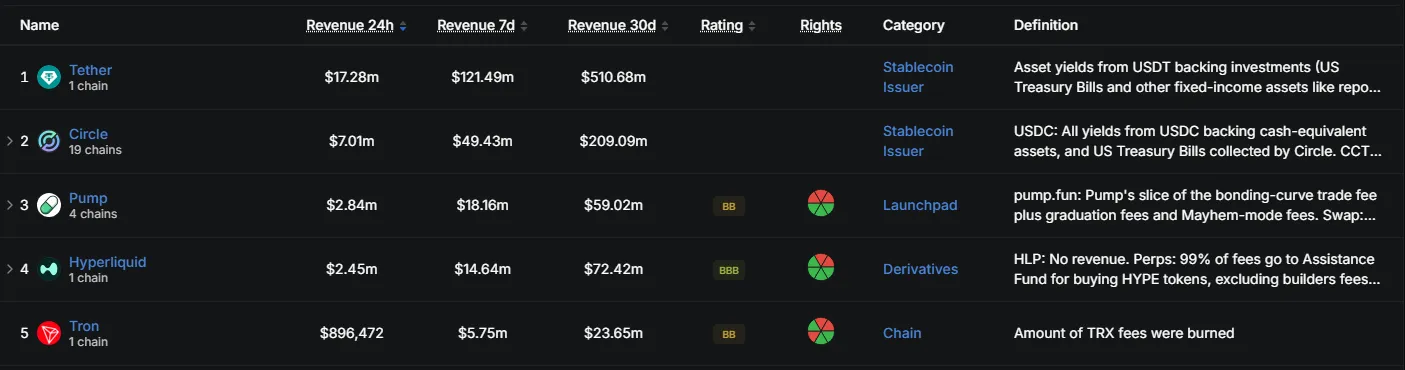The height and width of the screenshot is (370, 1405).
Task: Open the Circle protocol link
Action: tap(88, 134)
